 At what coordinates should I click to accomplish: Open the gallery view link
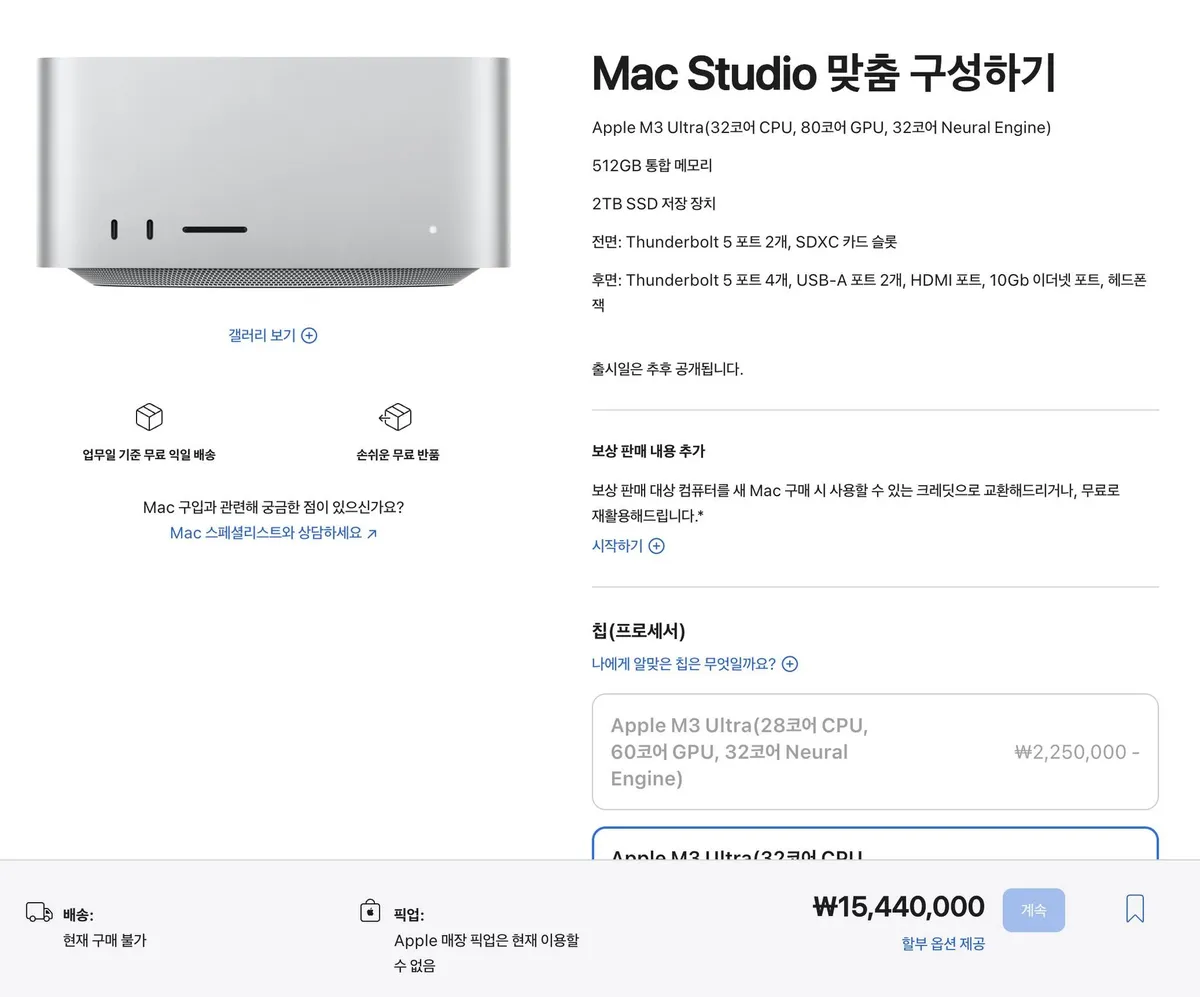click(272, 335)
